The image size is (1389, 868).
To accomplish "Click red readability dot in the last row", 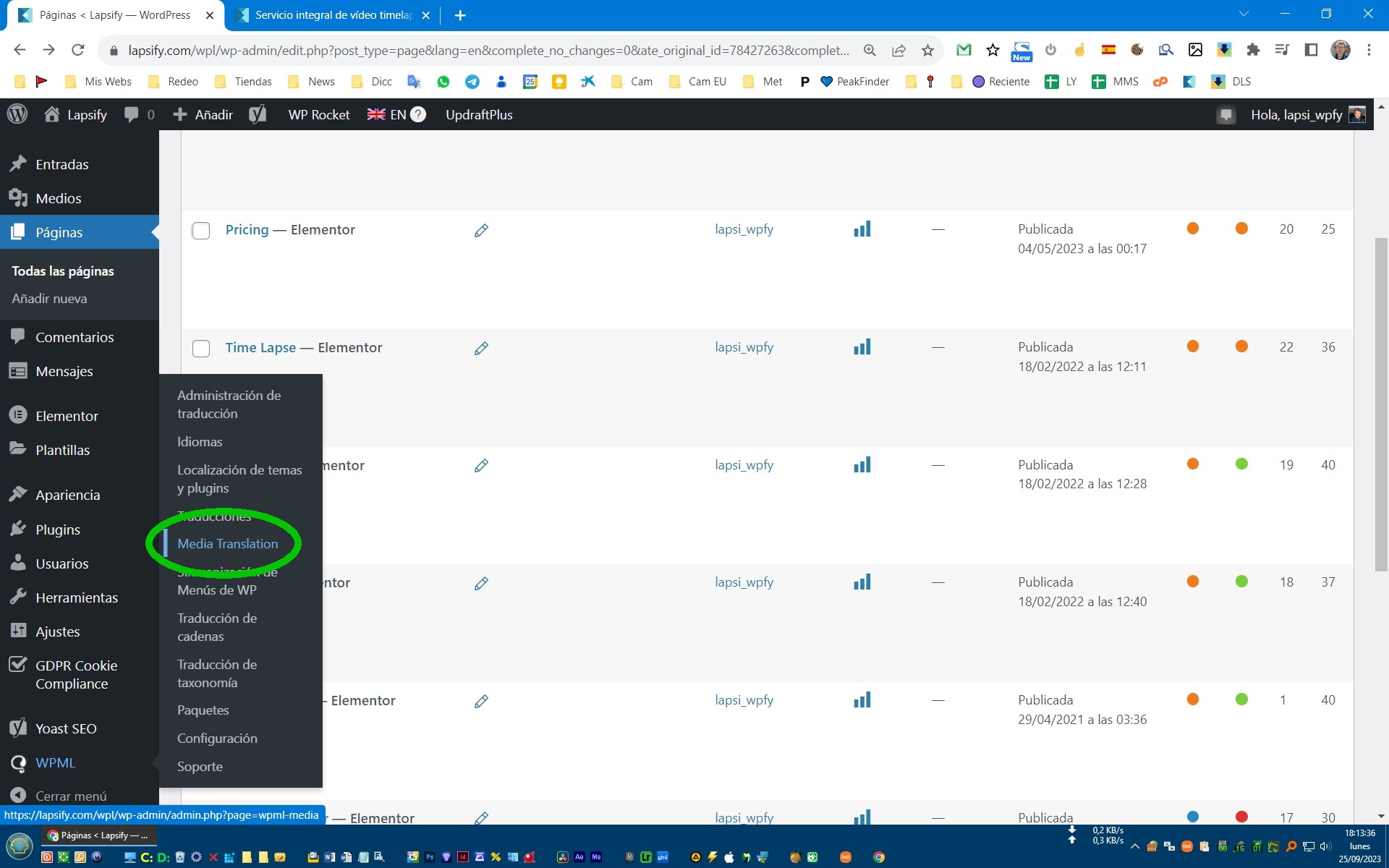I will coord(1241,817).
